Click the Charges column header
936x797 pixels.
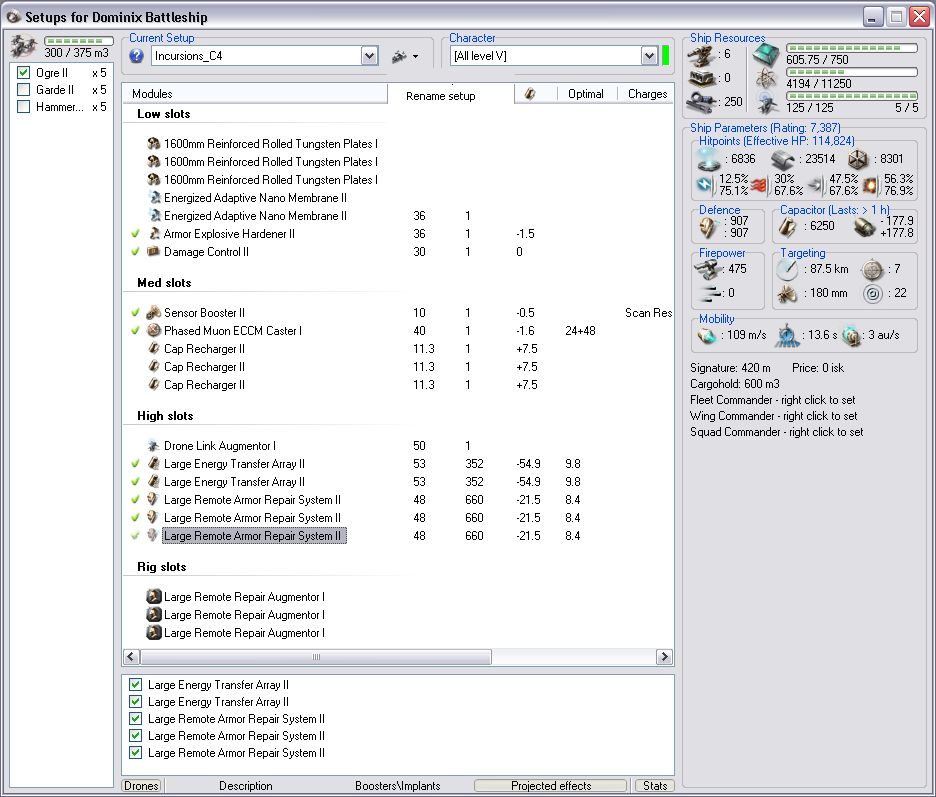tap(647, 94)
